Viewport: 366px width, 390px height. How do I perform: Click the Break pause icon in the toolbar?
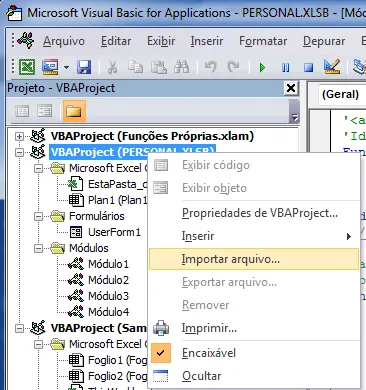coord(286,68)
